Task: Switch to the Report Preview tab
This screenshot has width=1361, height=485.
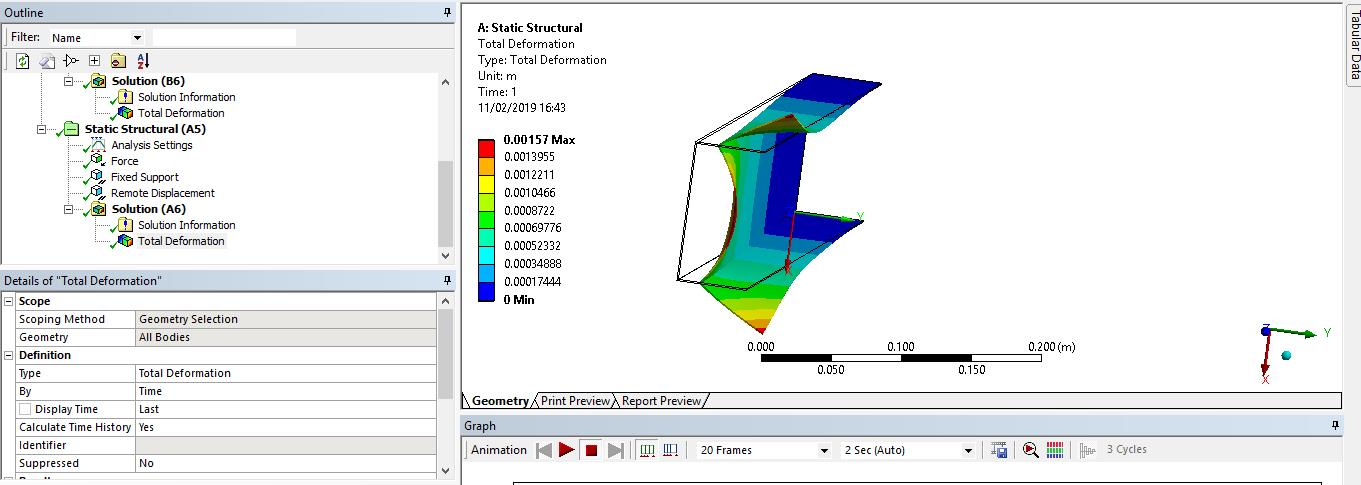Action: click(x=661, y=401)
